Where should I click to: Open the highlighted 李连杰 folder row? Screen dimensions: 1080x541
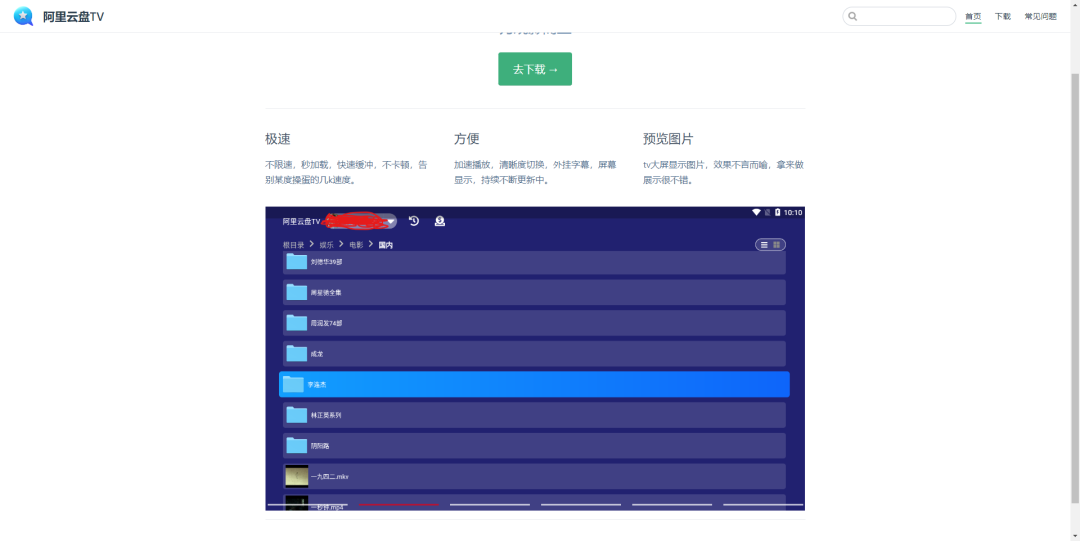click(x=534, y=385)
